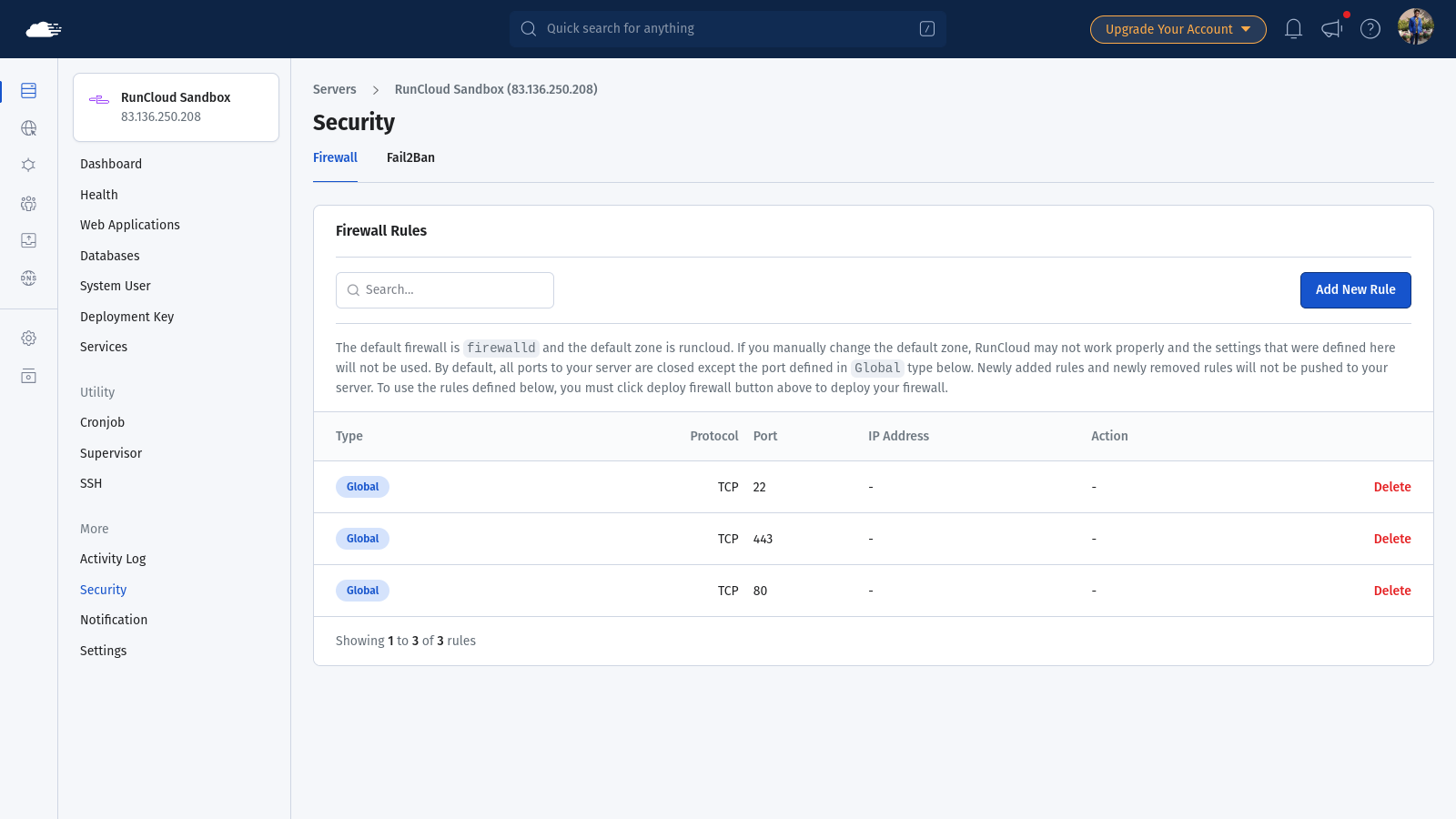Open the Dashboard menu item
The image size is (1456, 819).
point(111,164)
